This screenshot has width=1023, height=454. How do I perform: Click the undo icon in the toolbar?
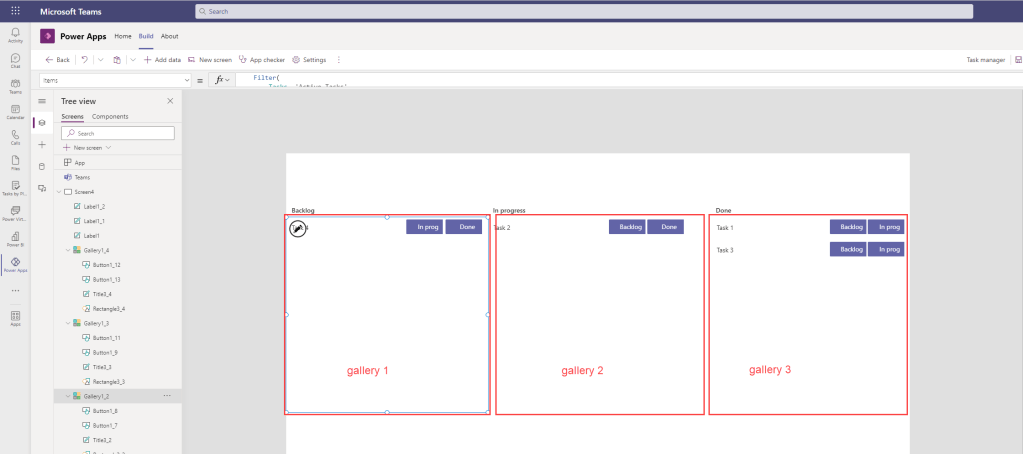tap(84, 60)
